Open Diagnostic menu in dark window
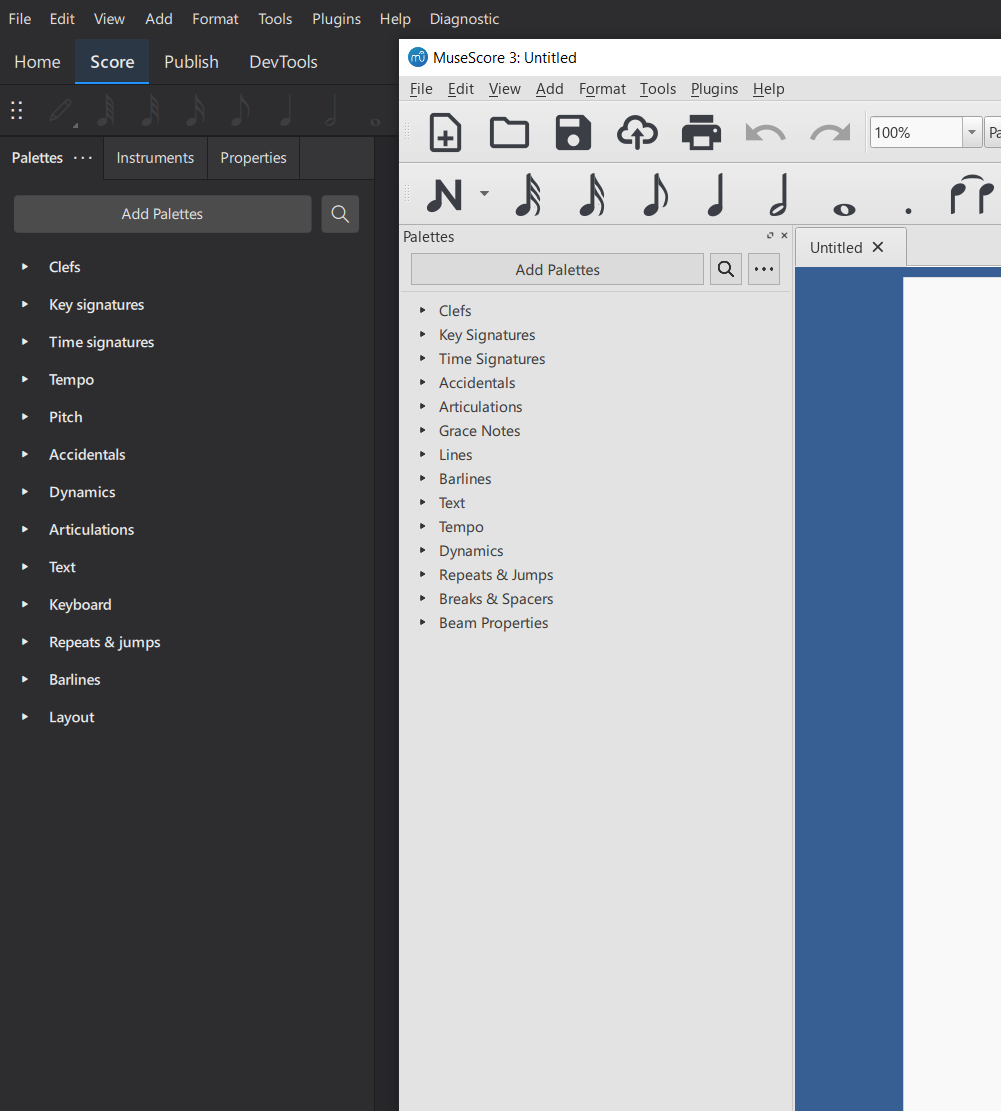This screenshot has width=1001, height=1111. click(x=464, y=19)
